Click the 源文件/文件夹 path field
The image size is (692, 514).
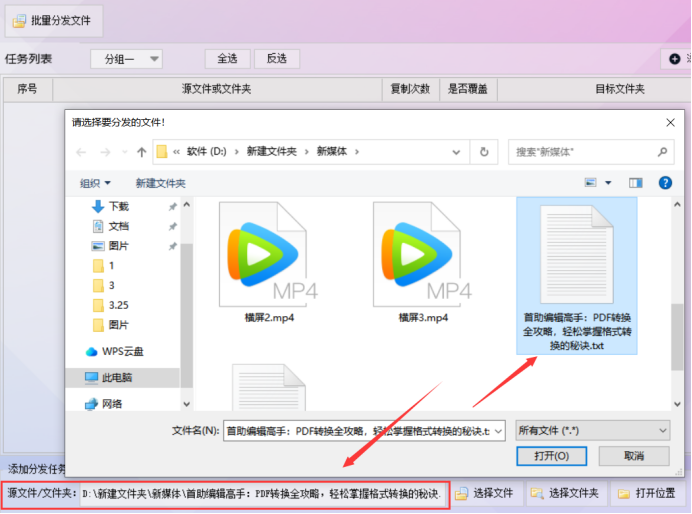click(263, 494)
